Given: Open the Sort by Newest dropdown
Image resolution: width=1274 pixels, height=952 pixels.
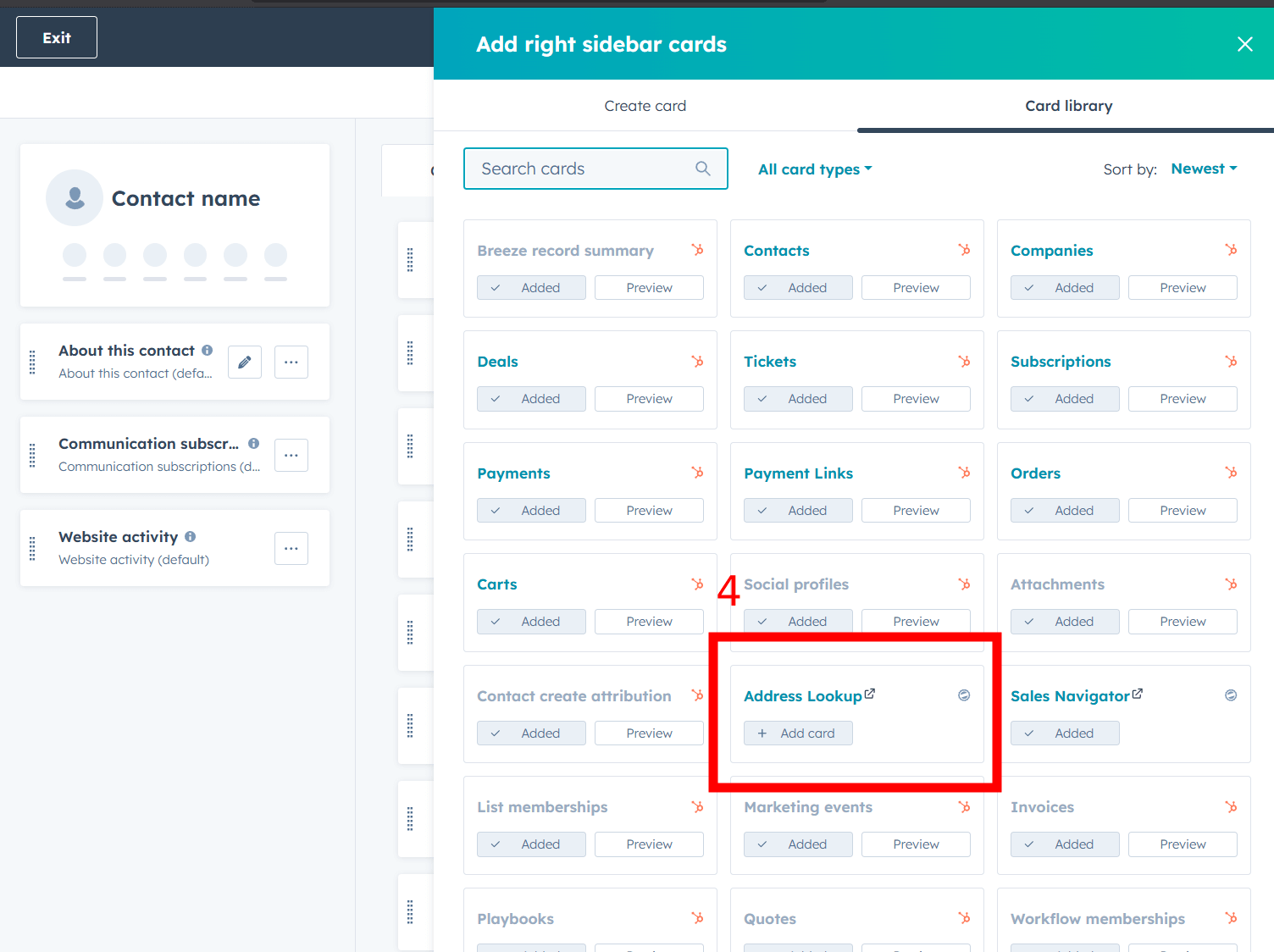Looking at the screenshot, I should 1203,169.
